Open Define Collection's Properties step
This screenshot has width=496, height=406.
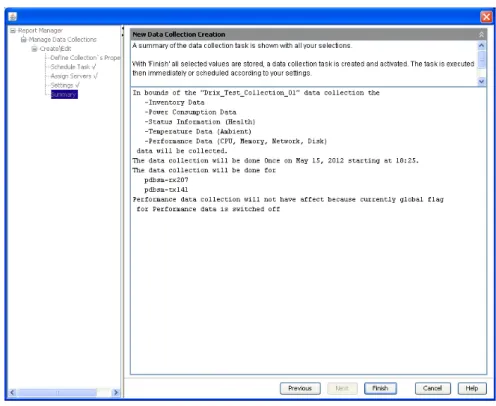pyautogui.click(x=85, y=58)
